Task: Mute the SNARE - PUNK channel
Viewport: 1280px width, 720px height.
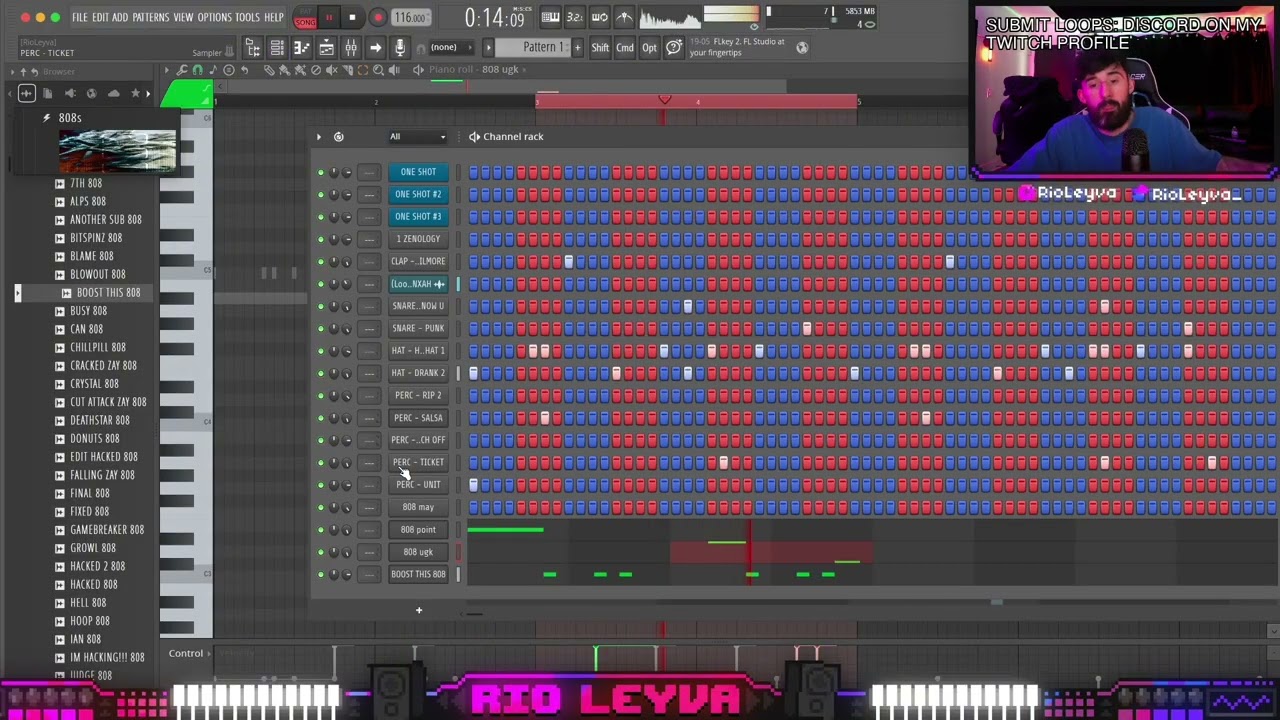Action: [321, 328]
